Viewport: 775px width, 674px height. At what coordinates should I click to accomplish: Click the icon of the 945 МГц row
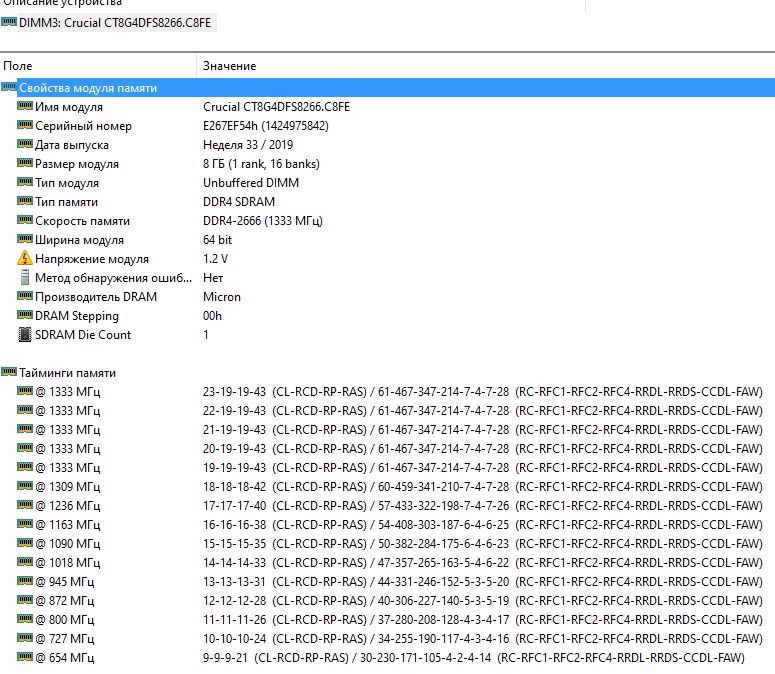pos(25,581)
